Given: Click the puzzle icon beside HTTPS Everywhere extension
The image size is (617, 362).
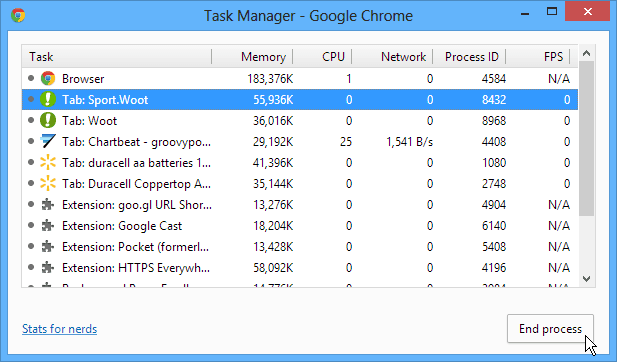Looking at the screenshot, I should [48, 268].
